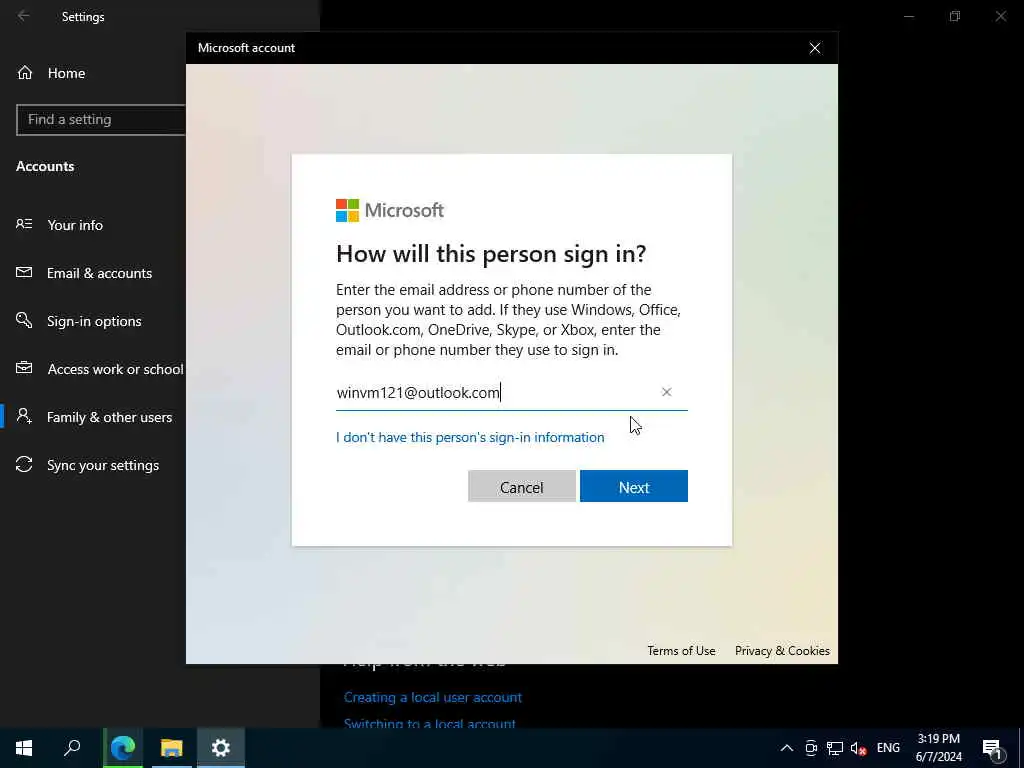
Task: Click the Settings back arrow
Action: coord(24,16)
